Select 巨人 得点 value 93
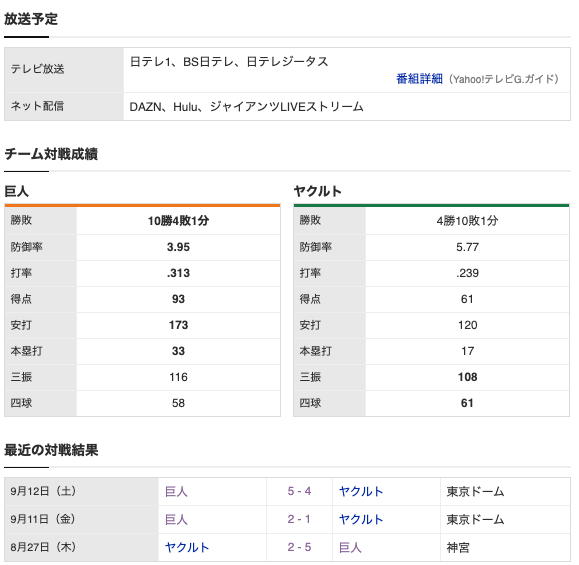The image size is (579, 565). tap(178, 299)
